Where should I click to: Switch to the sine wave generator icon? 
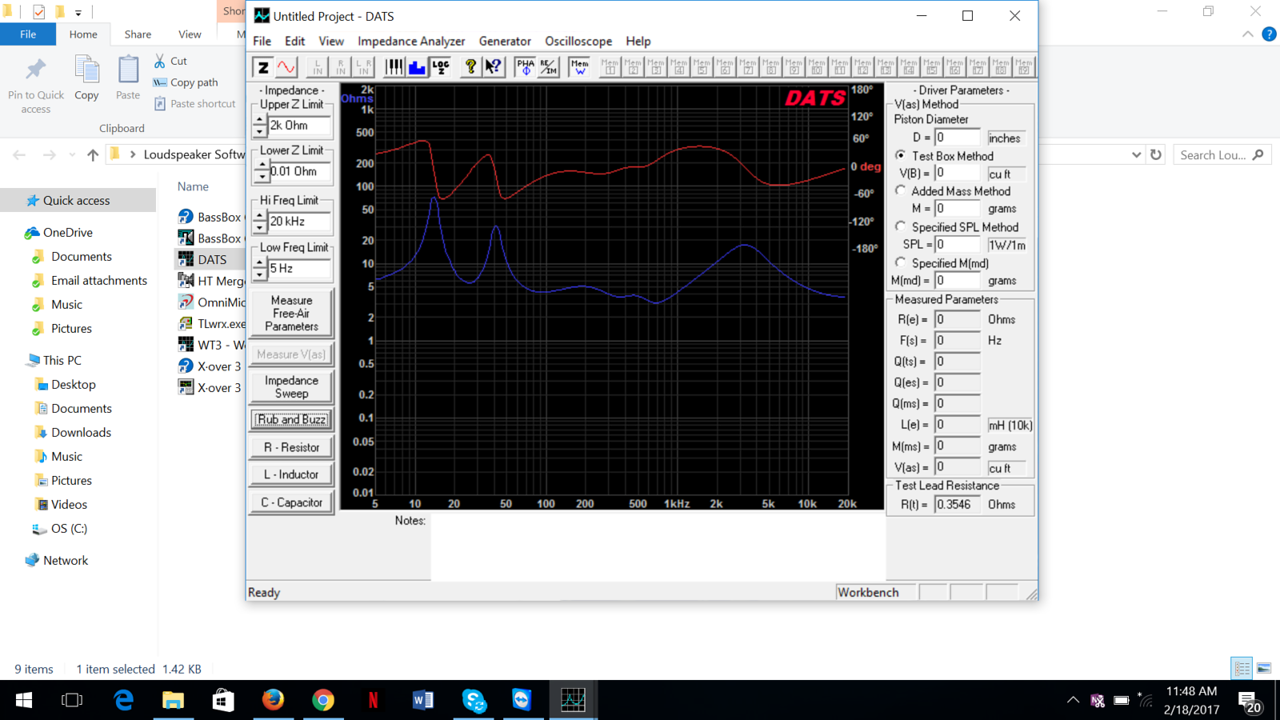286,67
